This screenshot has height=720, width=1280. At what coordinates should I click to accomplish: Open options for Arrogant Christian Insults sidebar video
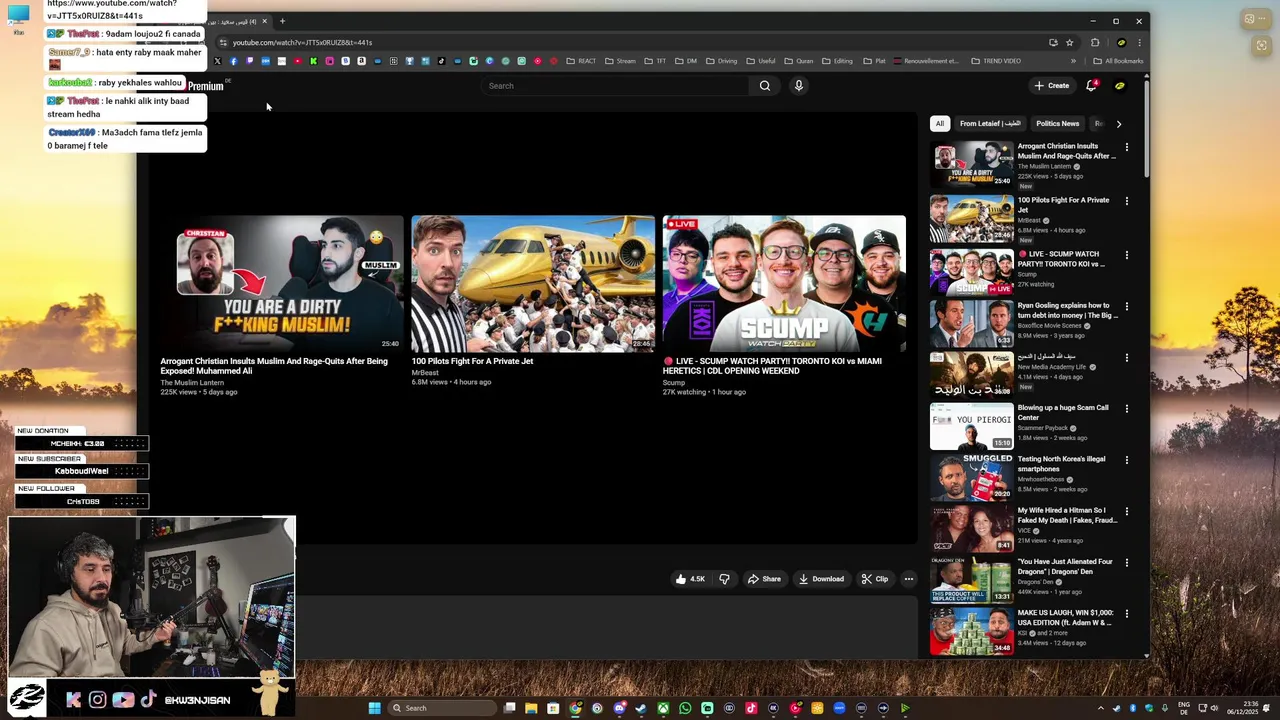coord(1126,147)
